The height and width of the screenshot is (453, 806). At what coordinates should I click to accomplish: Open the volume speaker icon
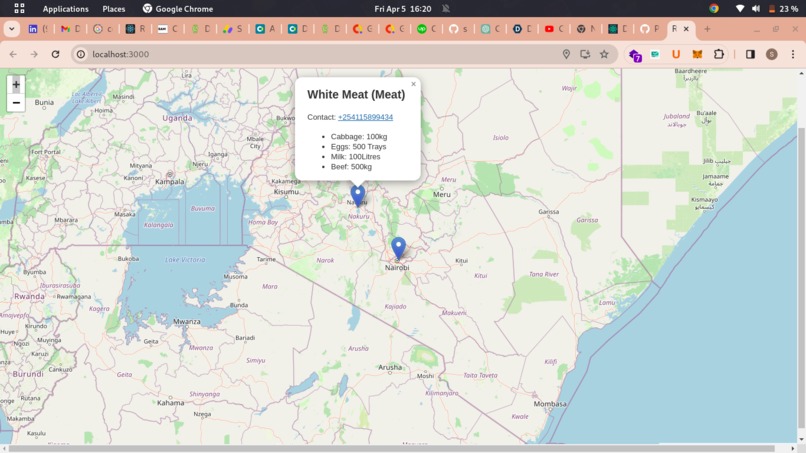756,9
